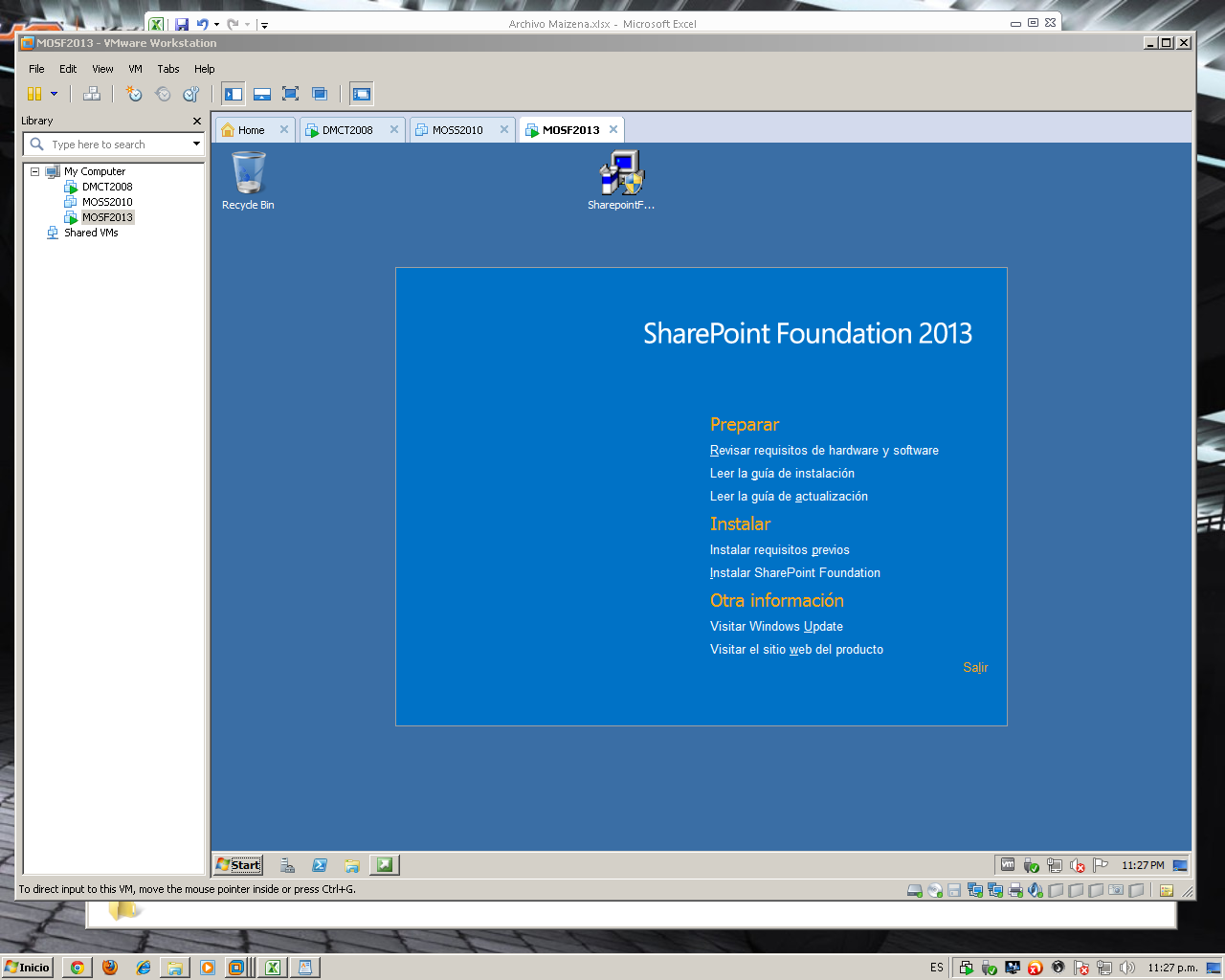1225x980 pixels.
Task: Click the VMware Tools tray icon in guest
Action: (x=1008, y=865)
